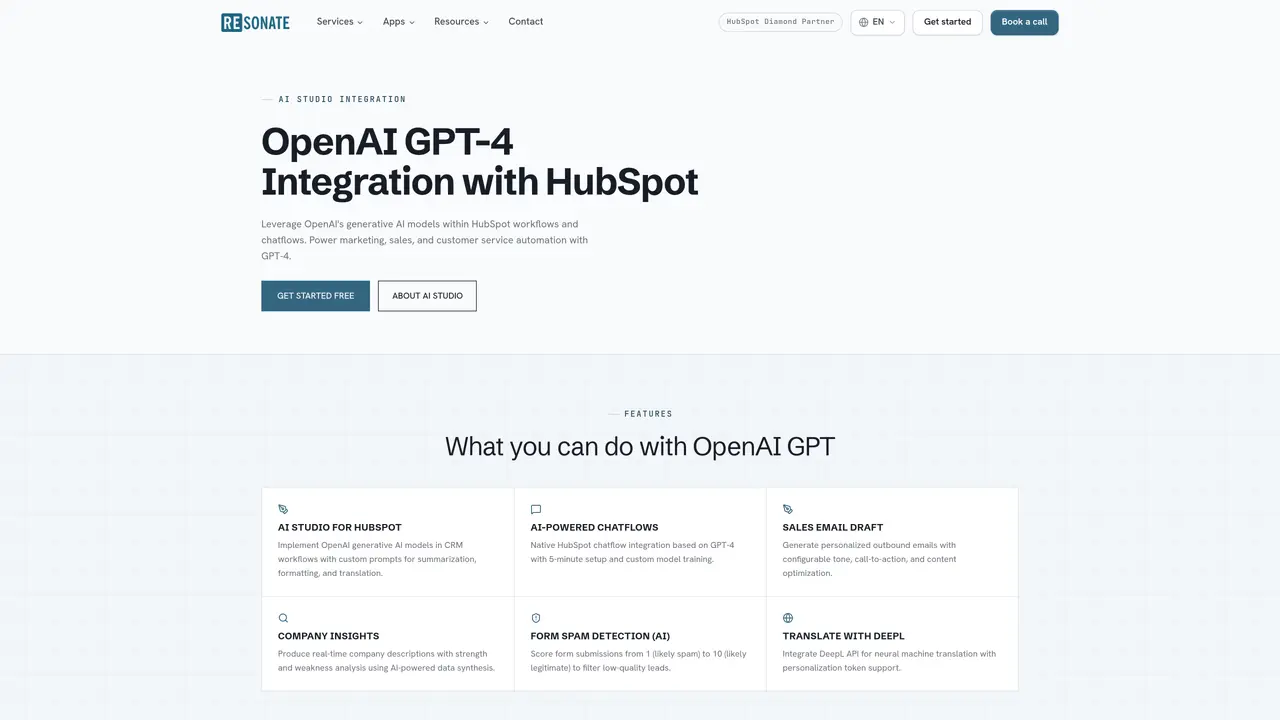Open the Contact page
The height and width of the screenshot is (720, 1280).
tap(526, 22)
